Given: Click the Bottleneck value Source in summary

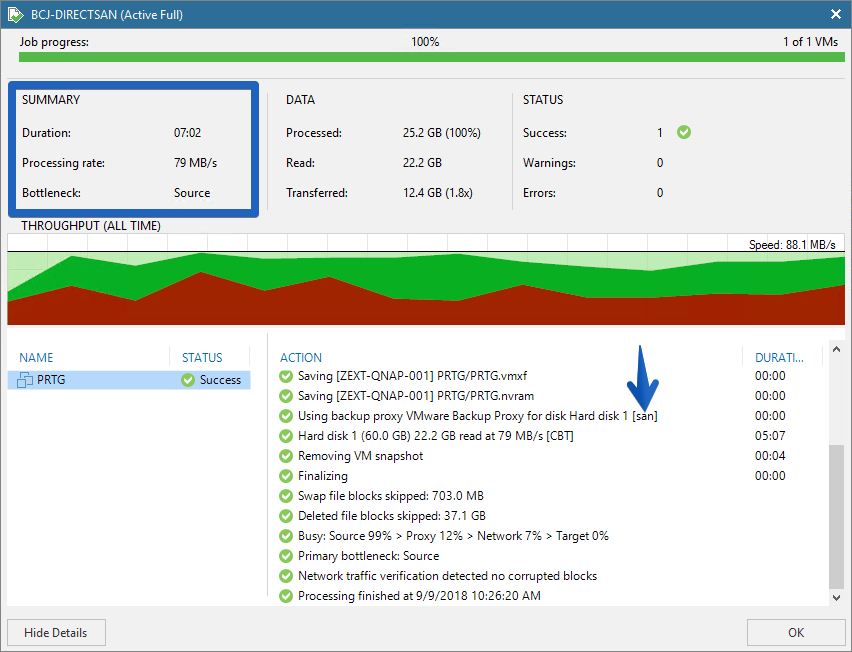Looking at the screenshot, I should pyautogui.click(x=192, y=193).
